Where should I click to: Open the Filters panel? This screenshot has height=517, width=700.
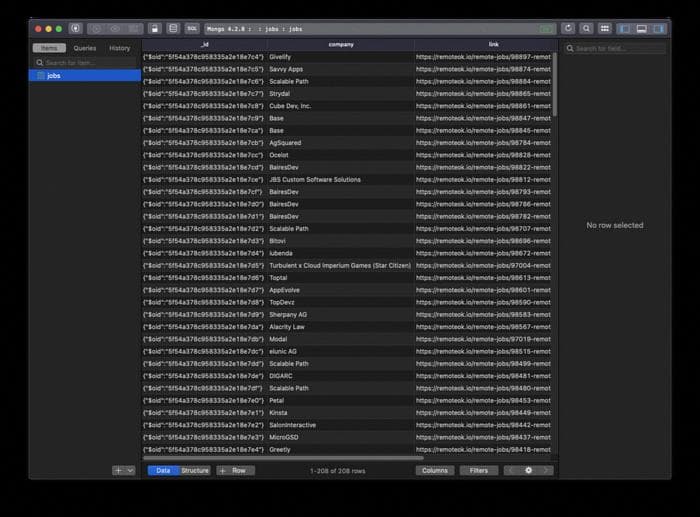tap(479, 471)
